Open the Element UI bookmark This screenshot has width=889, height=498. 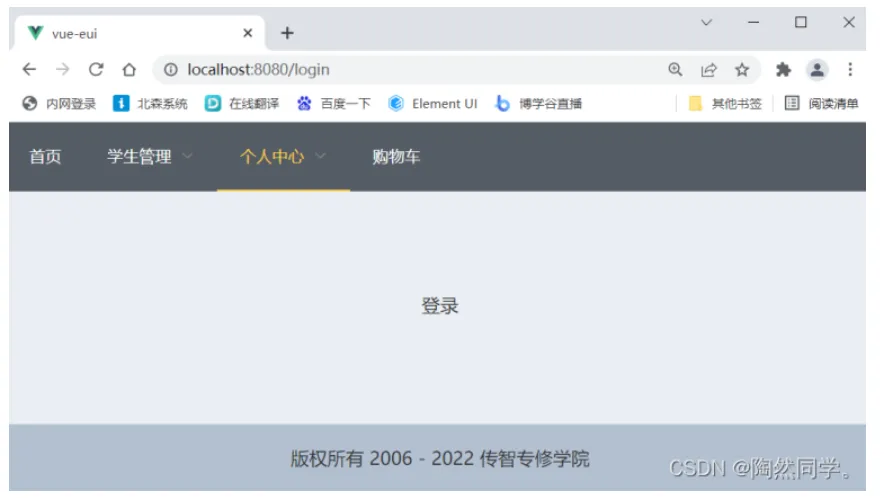tap(433, 103)
